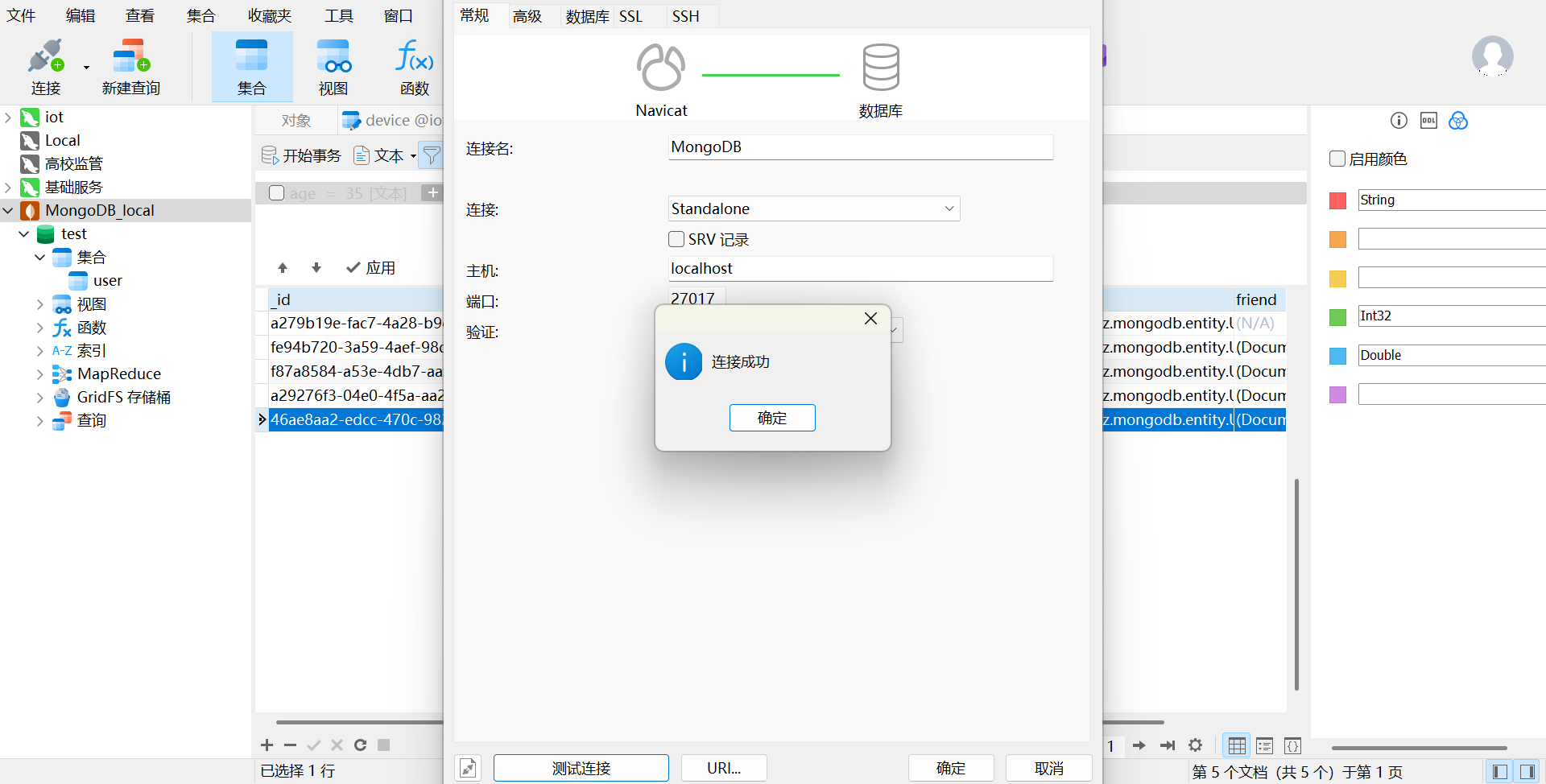Click 确定 at bottom of connection dialog
The image size is (1546, 784).
click(x=951, y=769)
